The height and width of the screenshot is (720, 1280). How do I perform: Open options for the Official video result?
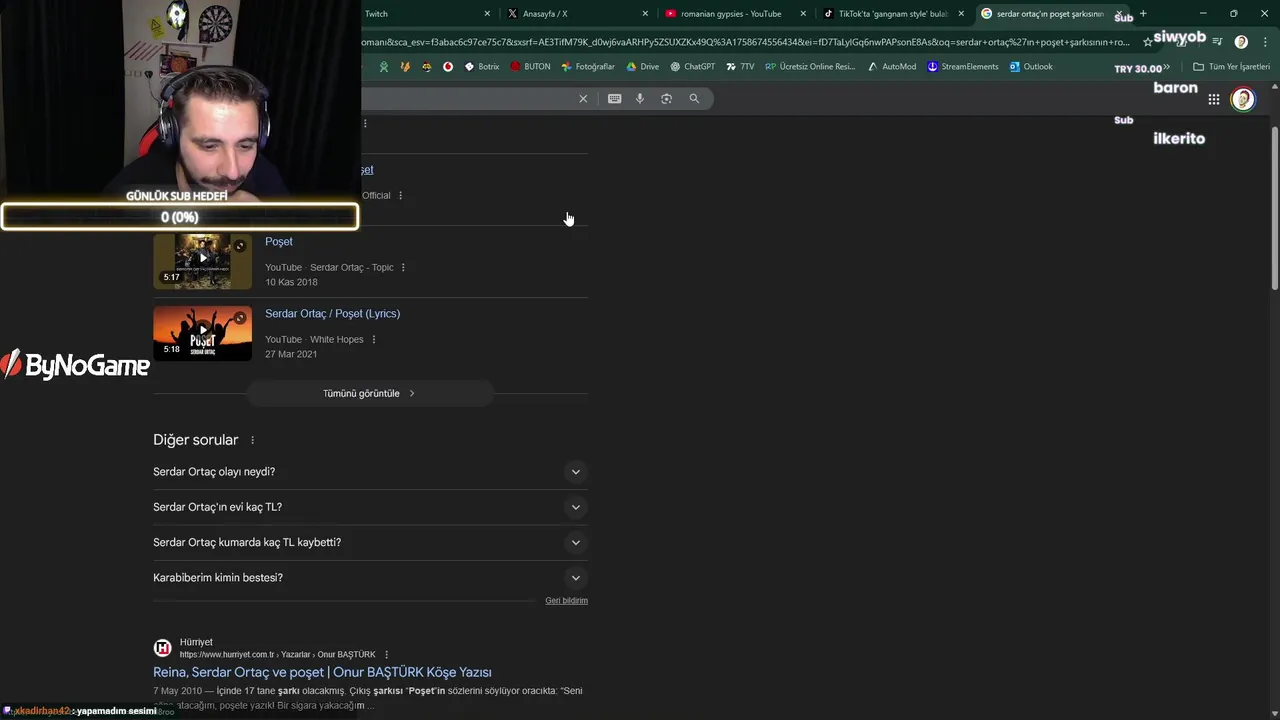point(401,195)
